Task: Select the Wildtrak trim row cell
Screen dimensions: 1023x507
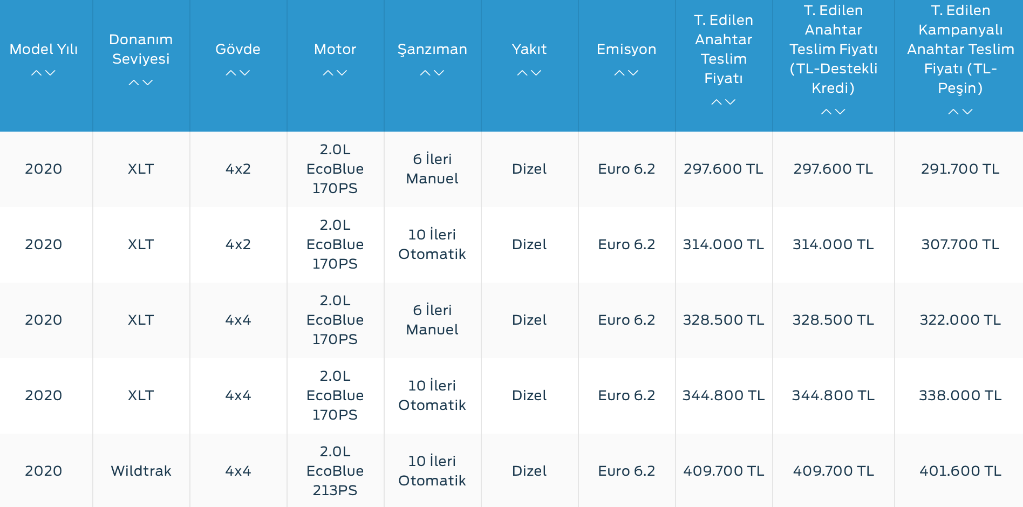Action: tap(141, 471)
